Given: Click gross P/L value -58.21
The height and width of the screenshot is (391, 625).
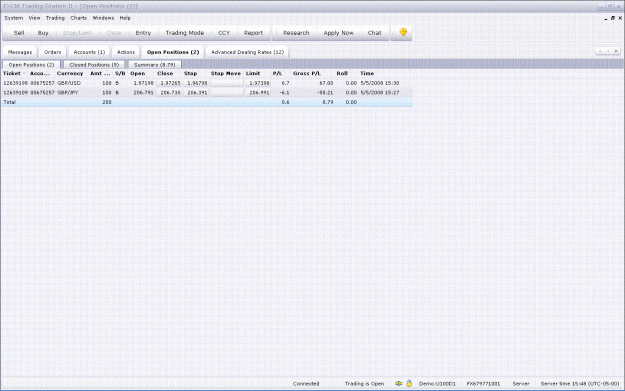Looking at the screenshot, I should 325,92.
